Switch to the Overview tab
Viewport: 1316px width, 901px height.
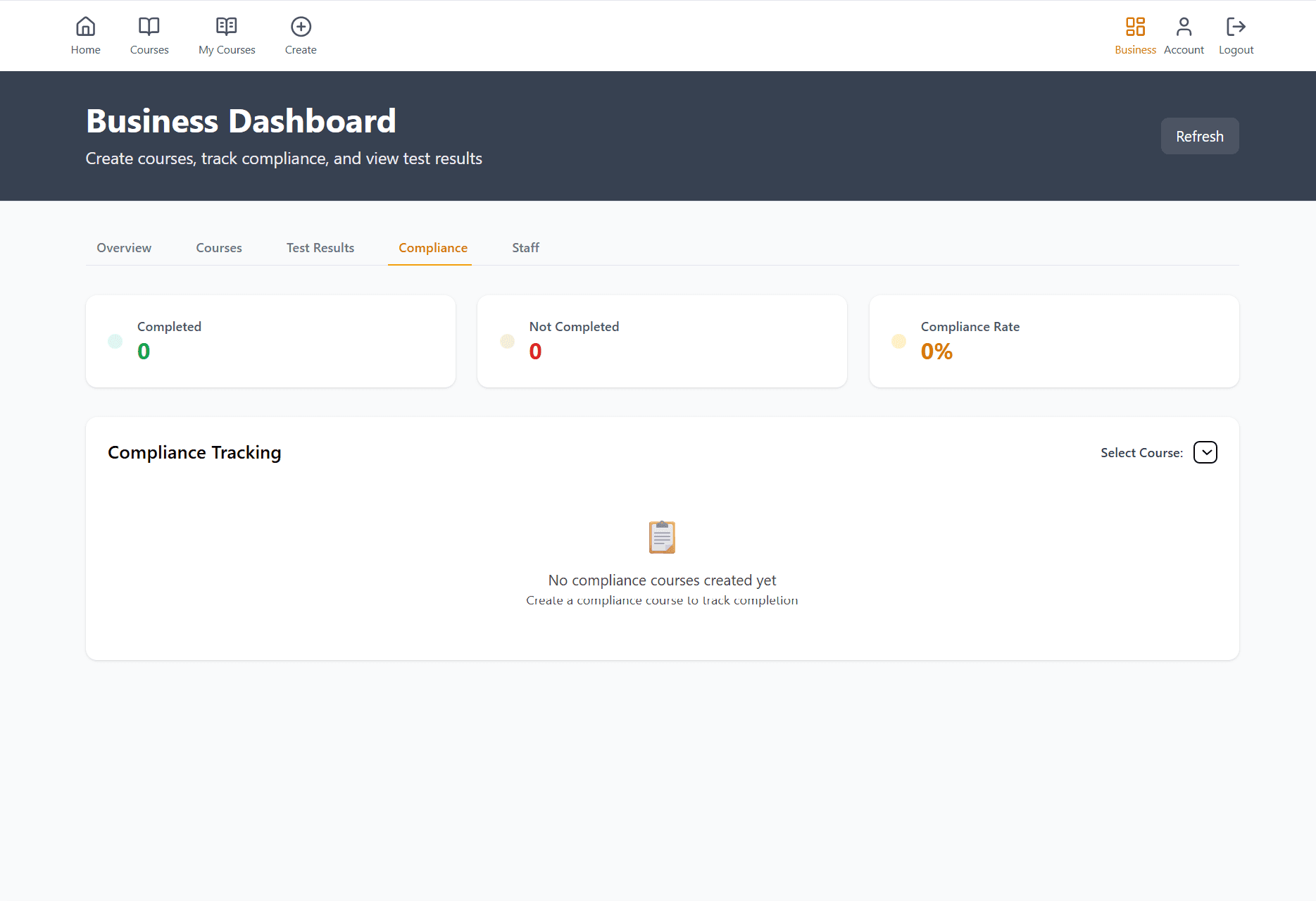click(124, 248)
